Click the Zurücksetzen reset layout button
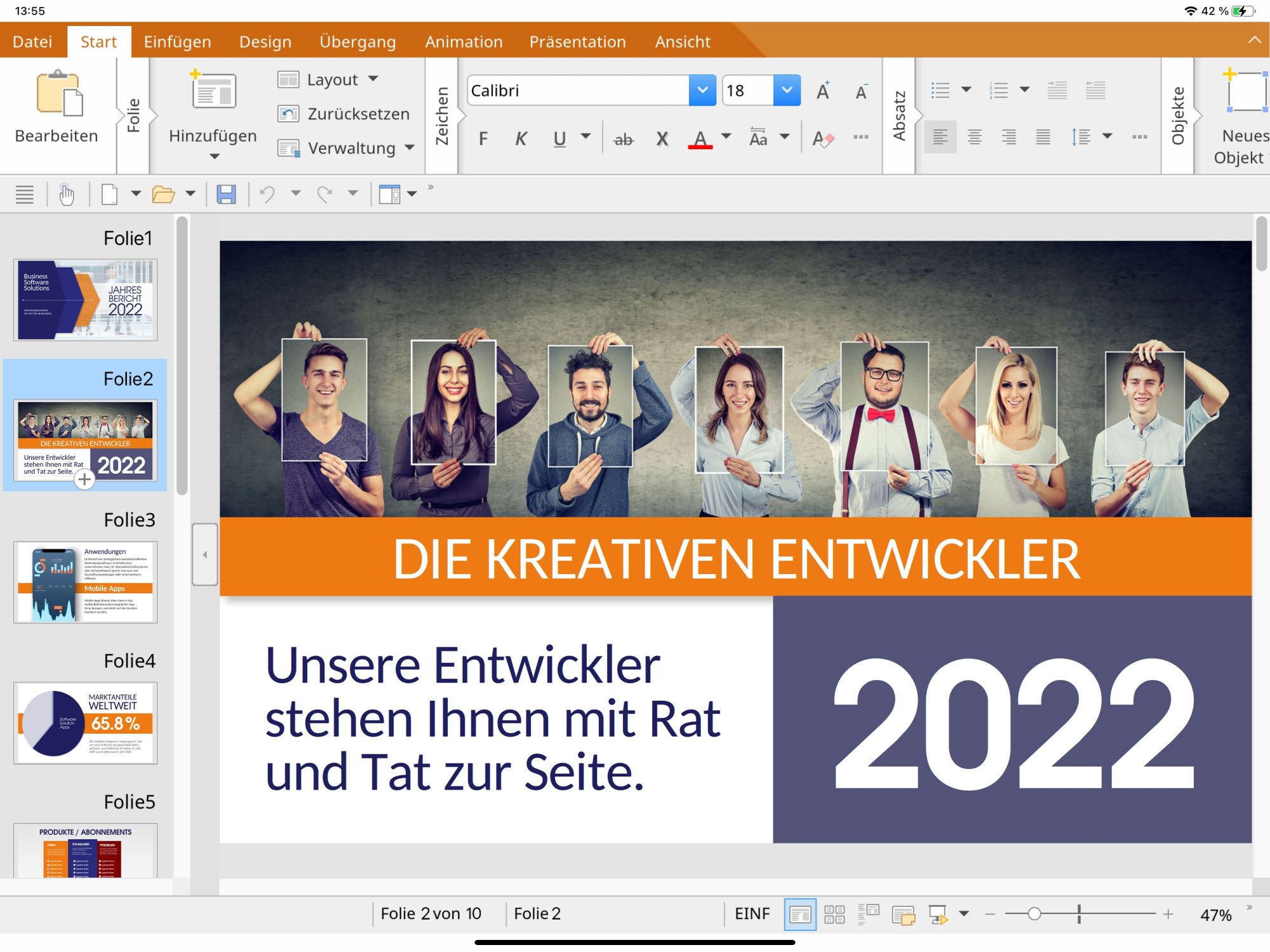This screenshot has height=952, width=1270. click(x=344, y=114)
